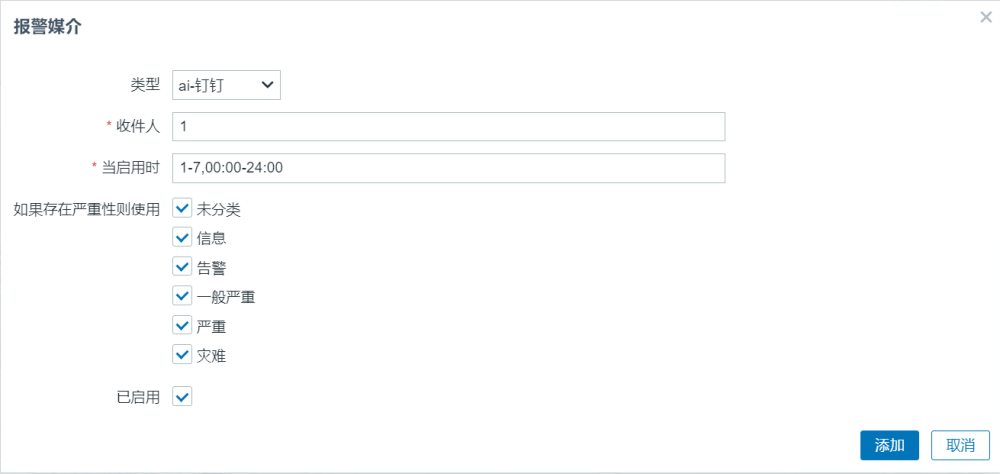Screen dimensions: 1000x474
Task: Click the 如果存在严重性则使用 label
Action: [x=87, y=209]
